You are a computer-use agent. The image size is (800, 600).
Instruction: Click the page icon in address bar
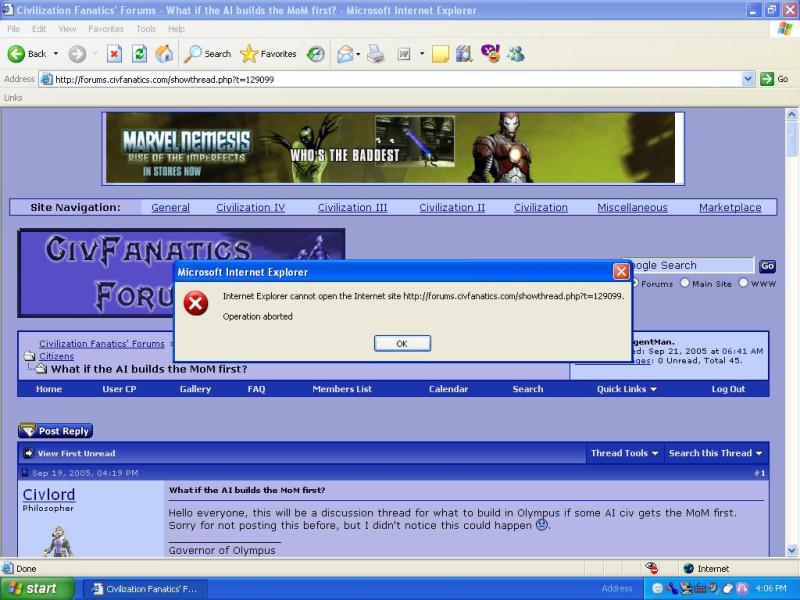click(46, 79)
